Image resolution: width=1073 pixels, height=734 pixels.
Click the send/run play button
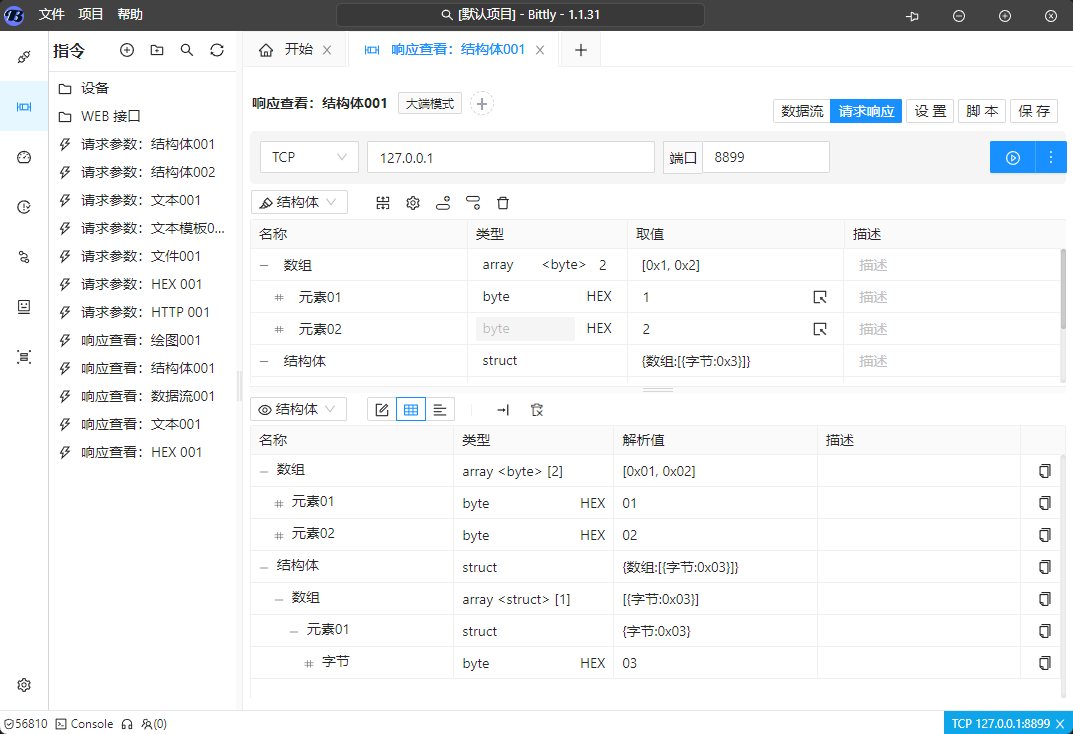coord(1012,158)
